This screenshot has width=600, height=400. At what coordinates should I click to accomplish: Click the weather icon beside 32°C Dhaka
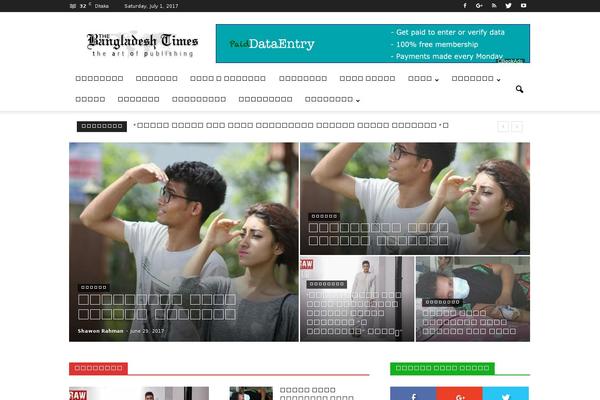pyautogui.click(x=73, y=6)
